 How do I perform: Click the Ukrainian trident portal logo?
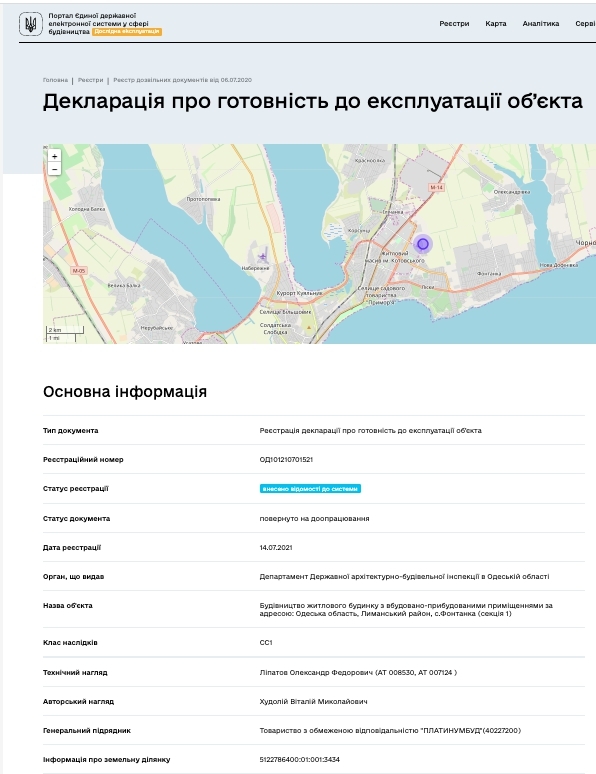(31, 24)
